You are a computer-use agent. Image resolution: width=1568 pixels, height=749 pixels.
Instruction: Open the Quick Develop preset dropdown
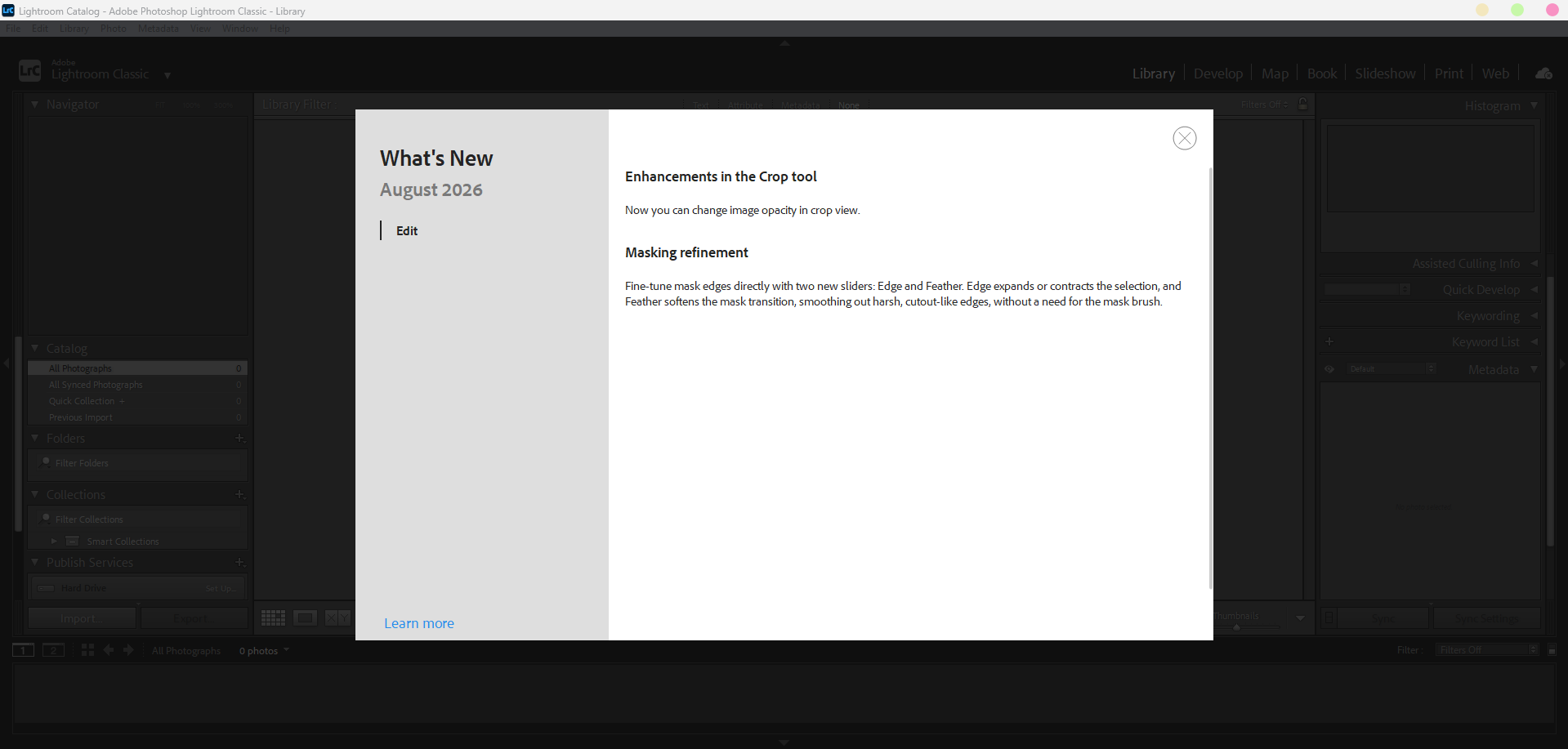tap(1367, 289)
